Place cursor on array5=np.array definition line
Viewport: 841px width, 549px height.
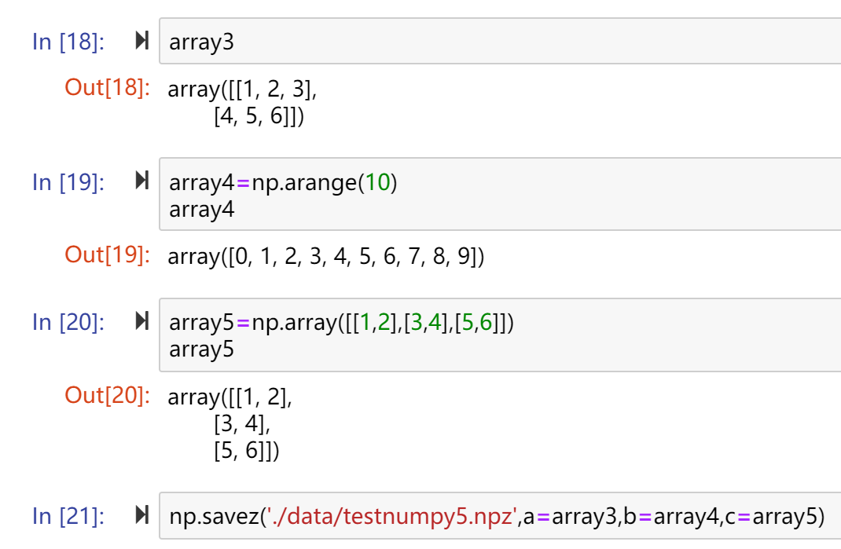pos(342,323)
